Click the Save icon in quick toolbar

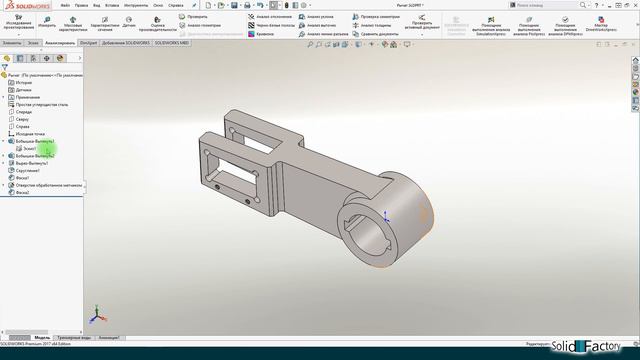[x=234, y=5]
